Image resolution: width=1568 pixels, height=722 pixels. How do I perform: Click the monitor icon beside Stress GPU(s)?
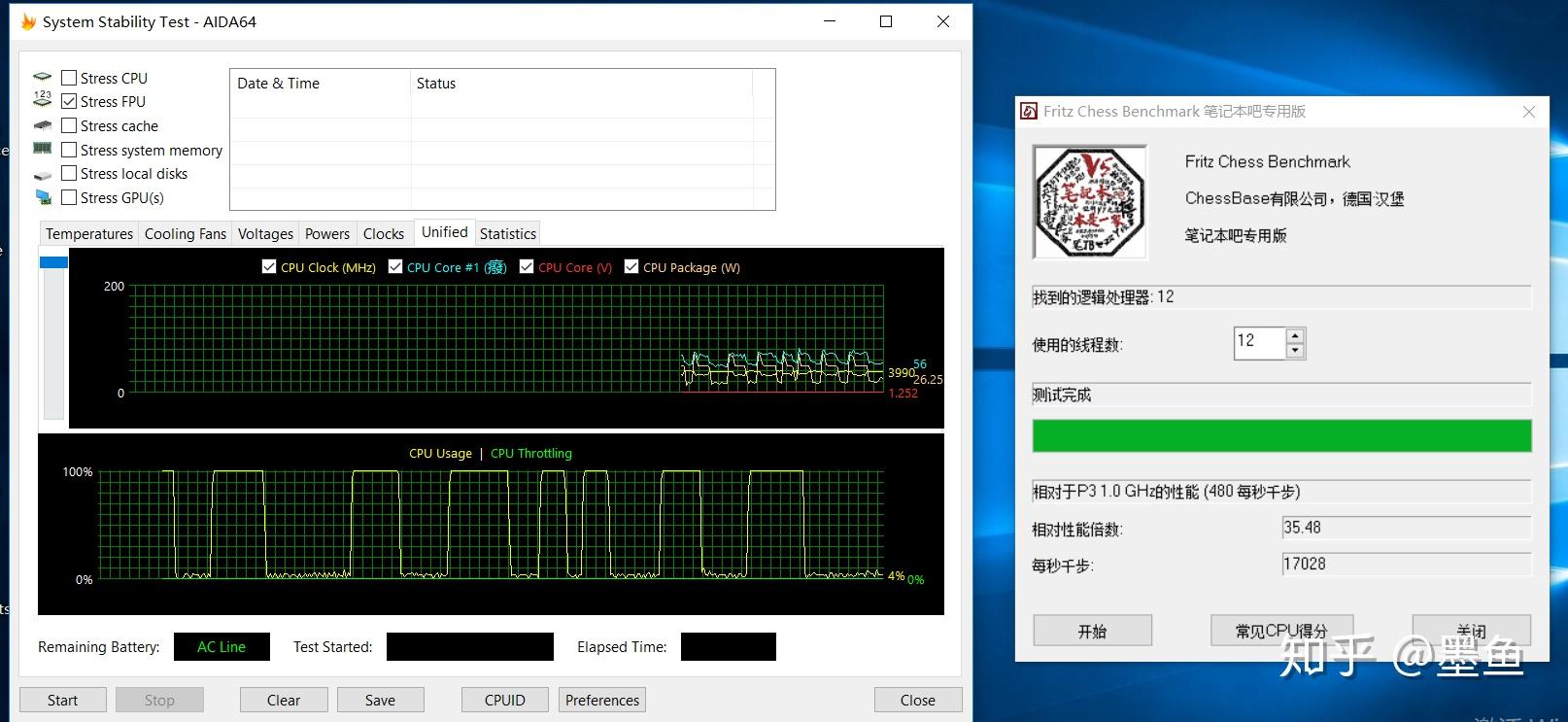pyautogui.click(x=43, y=197)
